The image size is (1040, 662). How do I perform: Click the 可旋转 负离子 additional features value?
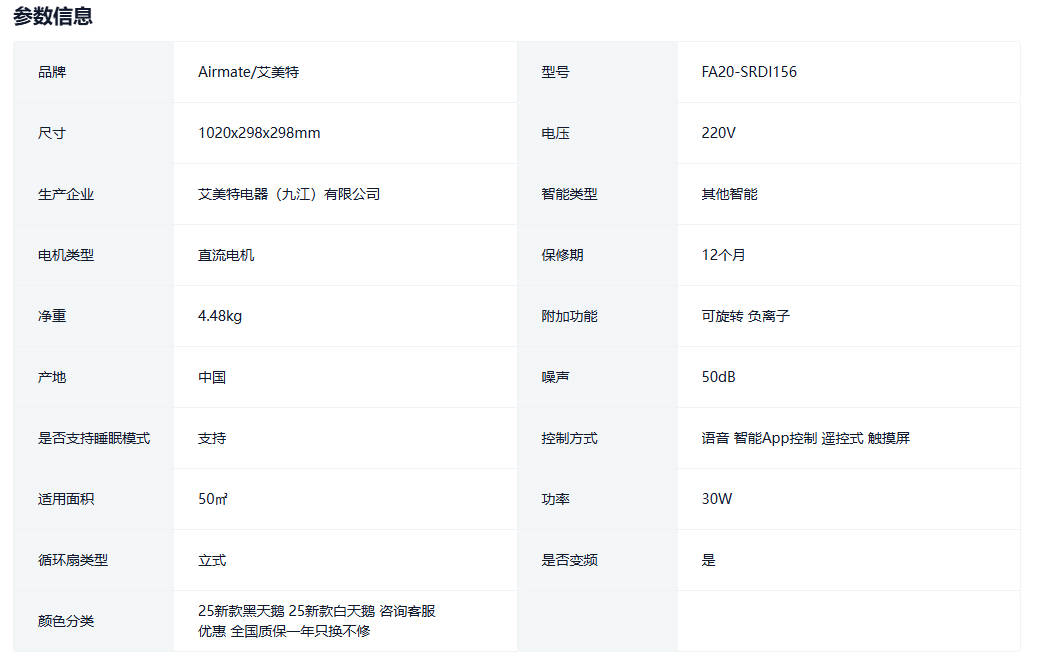point(745,316)
